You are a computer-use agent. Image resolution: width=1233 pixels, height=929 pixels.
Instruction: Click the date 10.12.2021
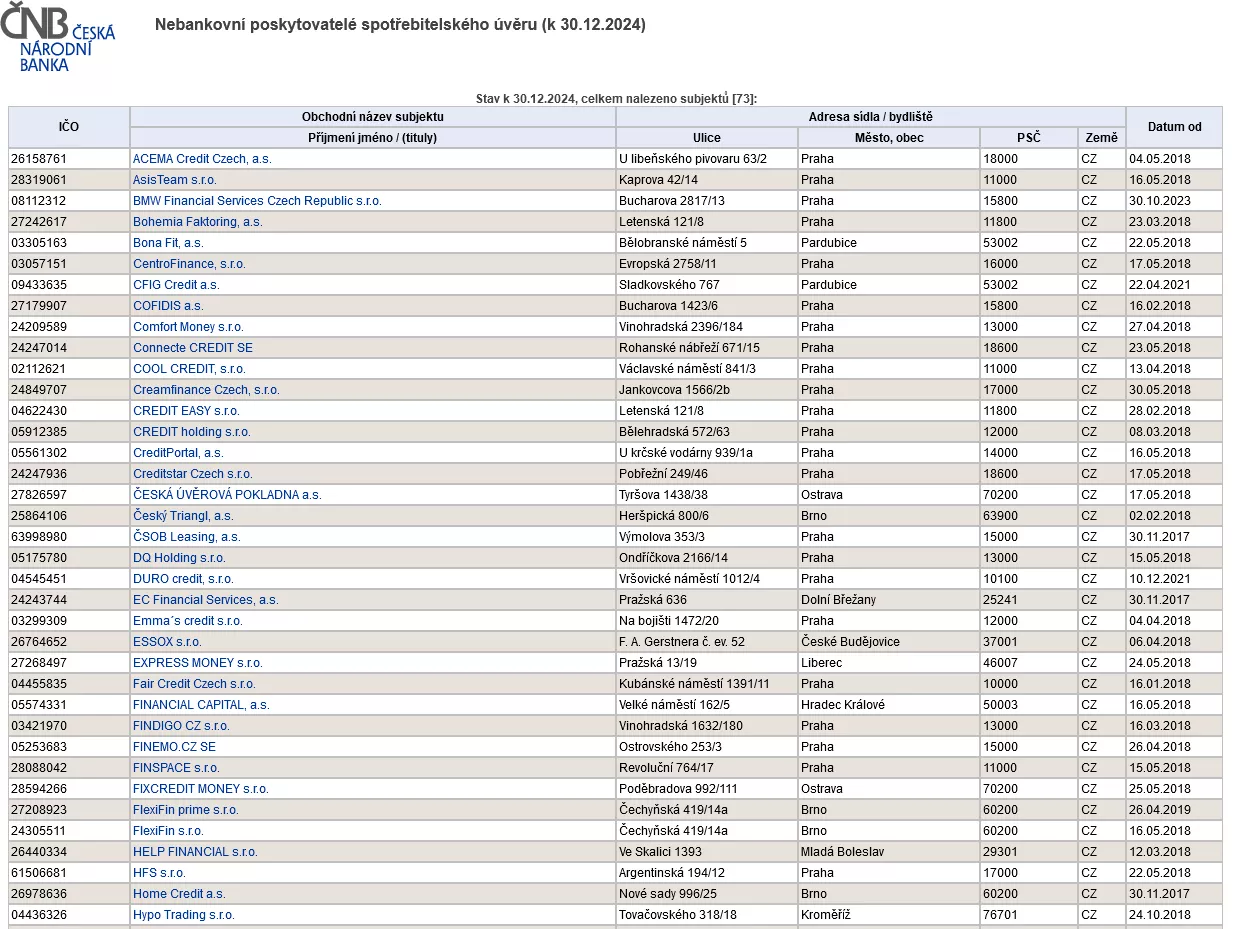1160,579
